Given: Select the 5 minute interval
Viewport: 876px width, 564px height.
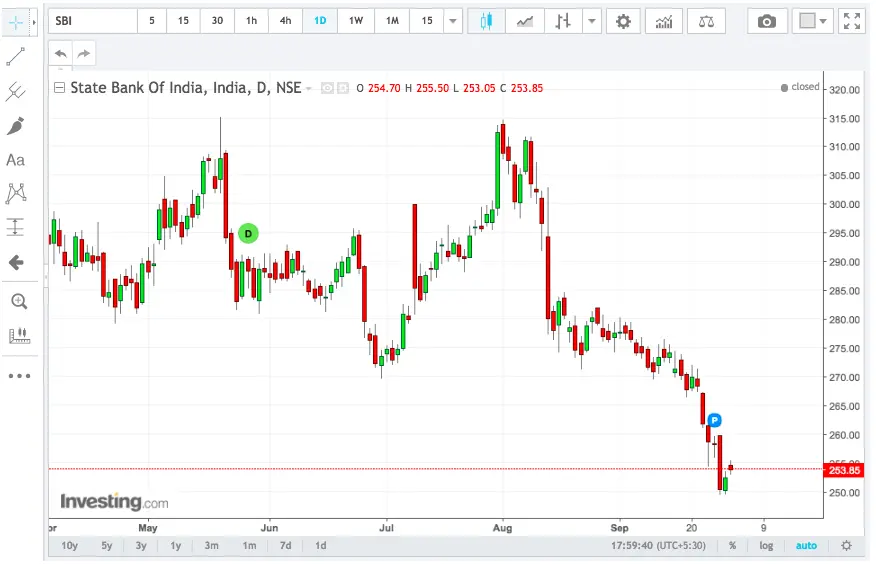Looking at the screenshot, I should tap(152, 21).
